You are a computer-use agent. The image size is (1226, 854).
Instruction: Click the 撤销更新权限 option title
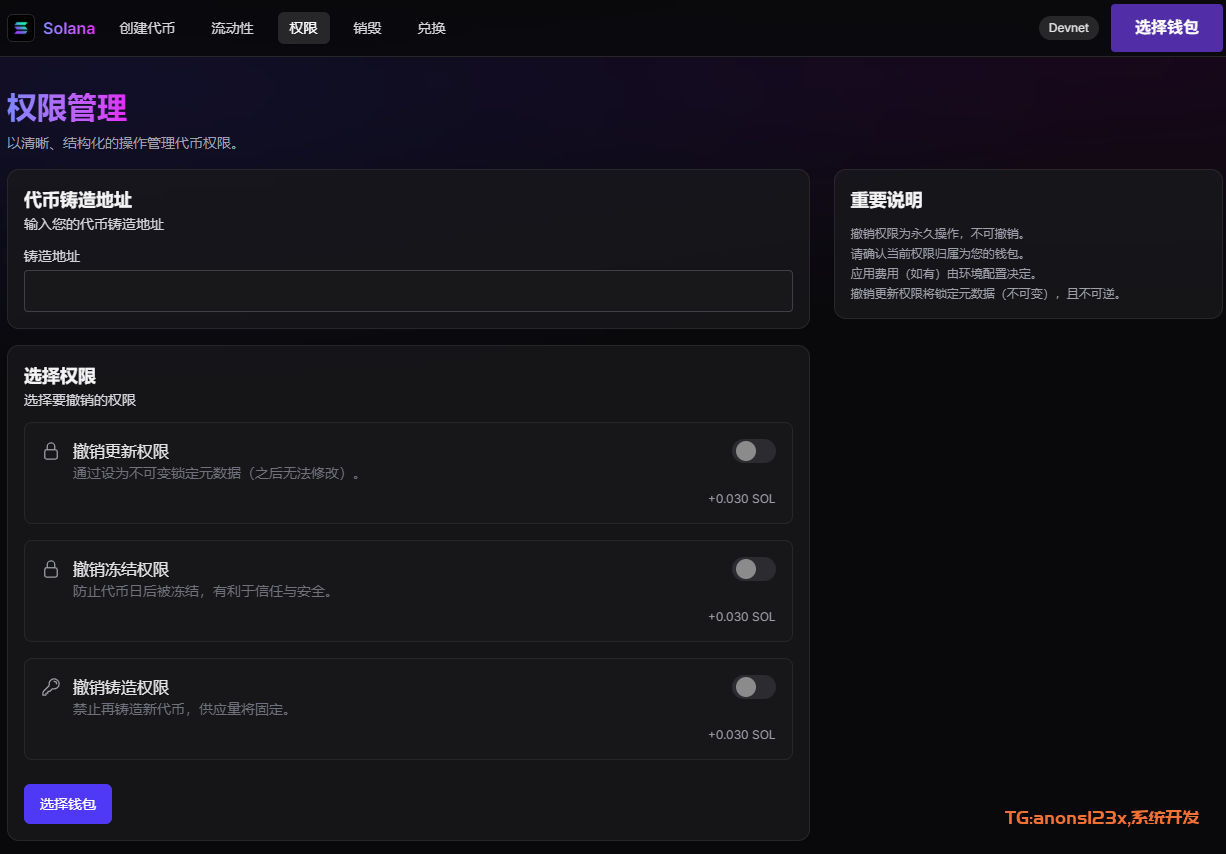pyautogui.click(x=121, y=452)
